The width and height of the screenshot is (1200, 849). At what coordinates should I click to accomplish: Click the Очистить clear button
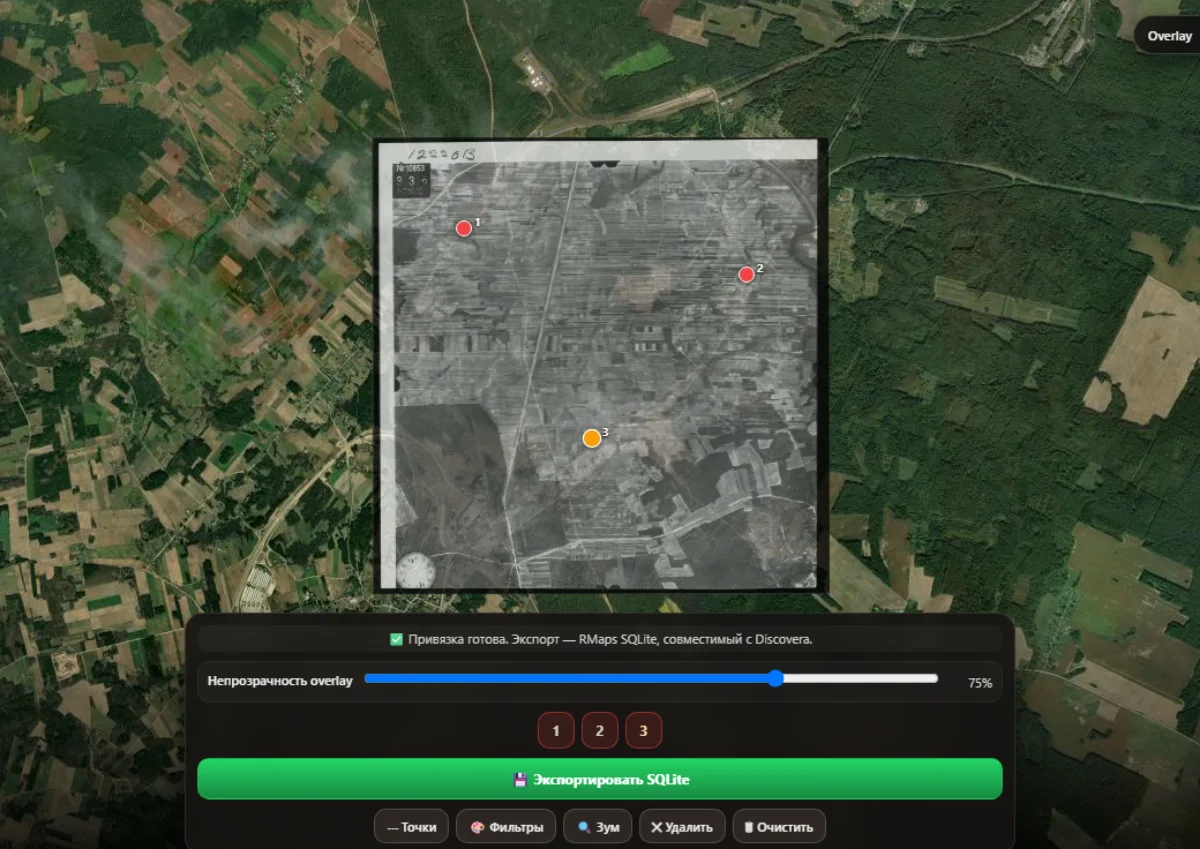pyautogui.click(x=779, y=827)
